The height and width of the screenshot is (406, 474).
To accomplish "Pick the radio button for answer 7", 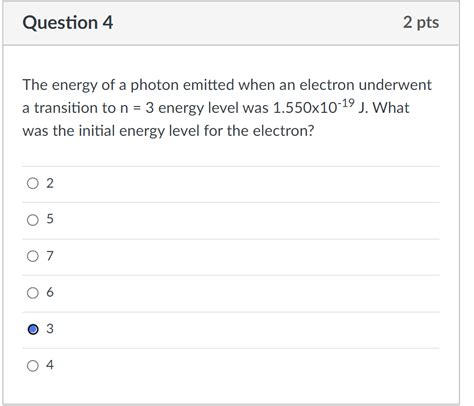I will (33, 256).
